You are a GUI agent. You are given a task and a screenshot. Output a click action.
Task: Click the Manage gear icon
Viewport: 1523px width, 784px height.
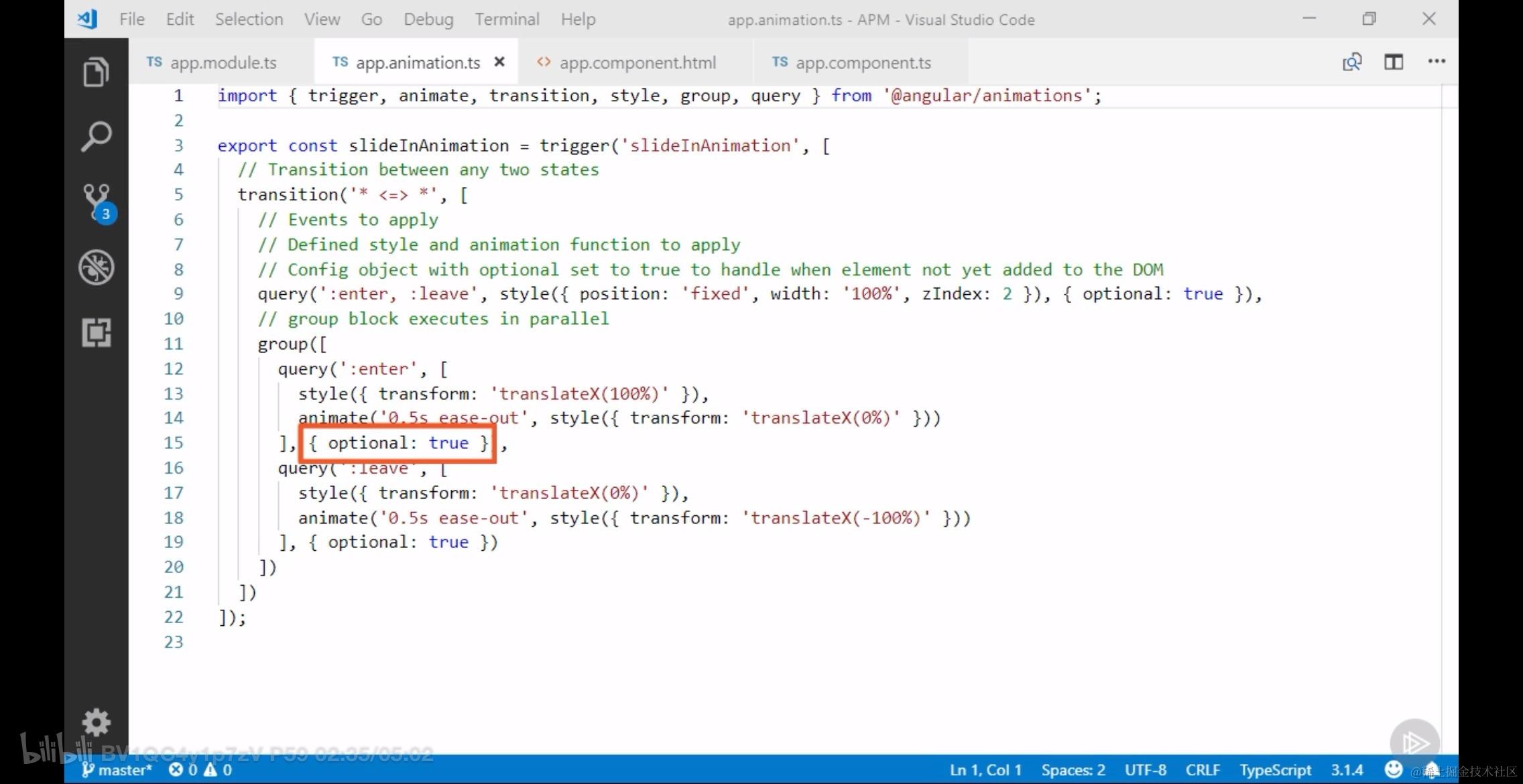(x=96, y=722)
